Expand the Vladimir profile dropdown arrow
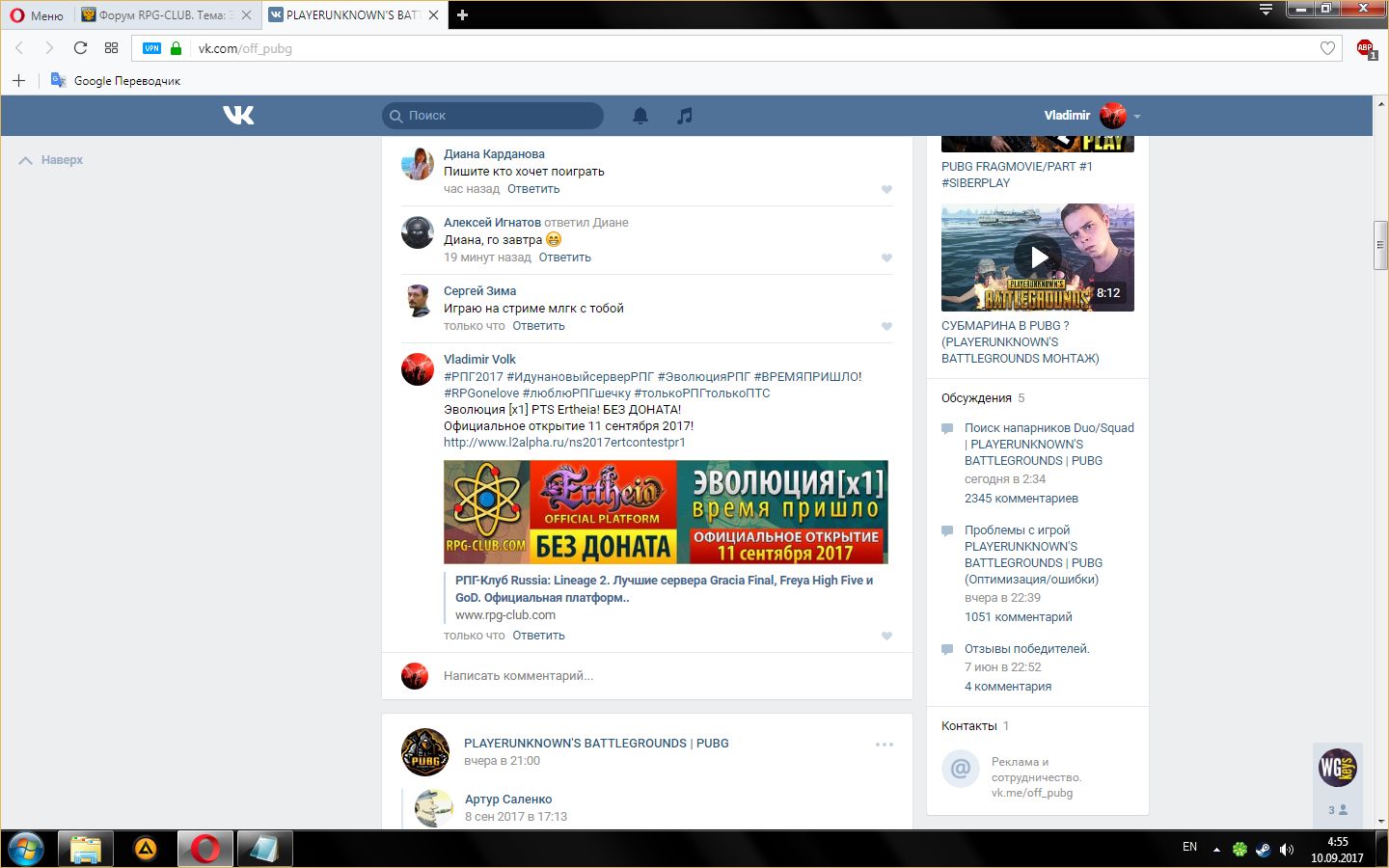1389x868 pixels. pyautogui.click(x=1137, y=117)
